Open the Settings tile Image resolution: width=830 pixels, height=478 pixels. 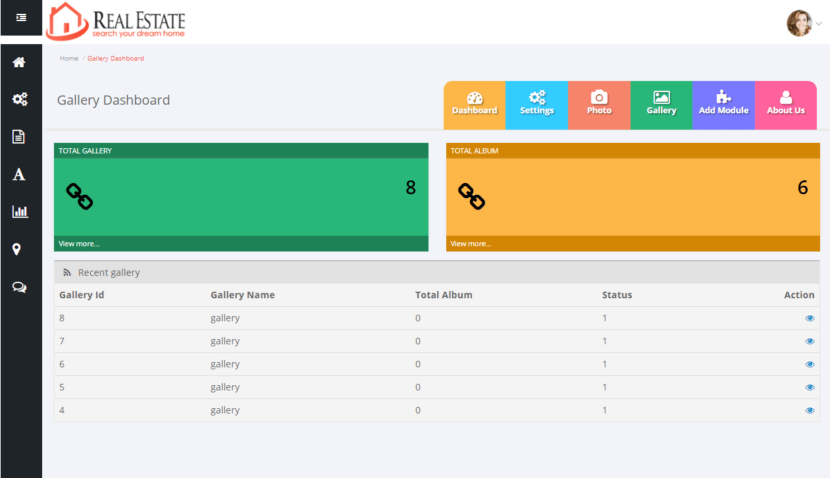(x=537, y=105)
